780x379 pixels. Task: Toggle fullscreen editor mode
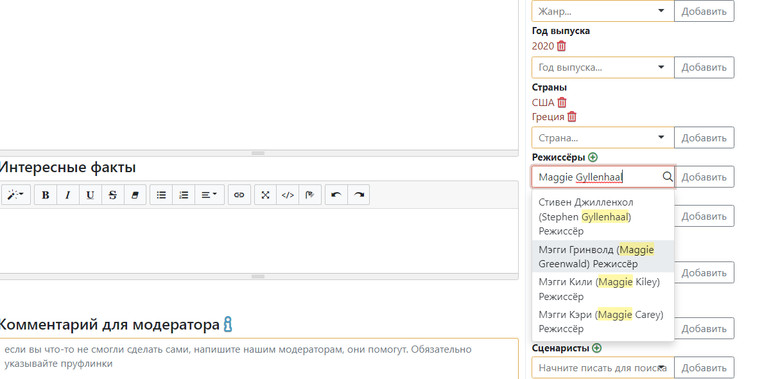[x=266, y=194]
